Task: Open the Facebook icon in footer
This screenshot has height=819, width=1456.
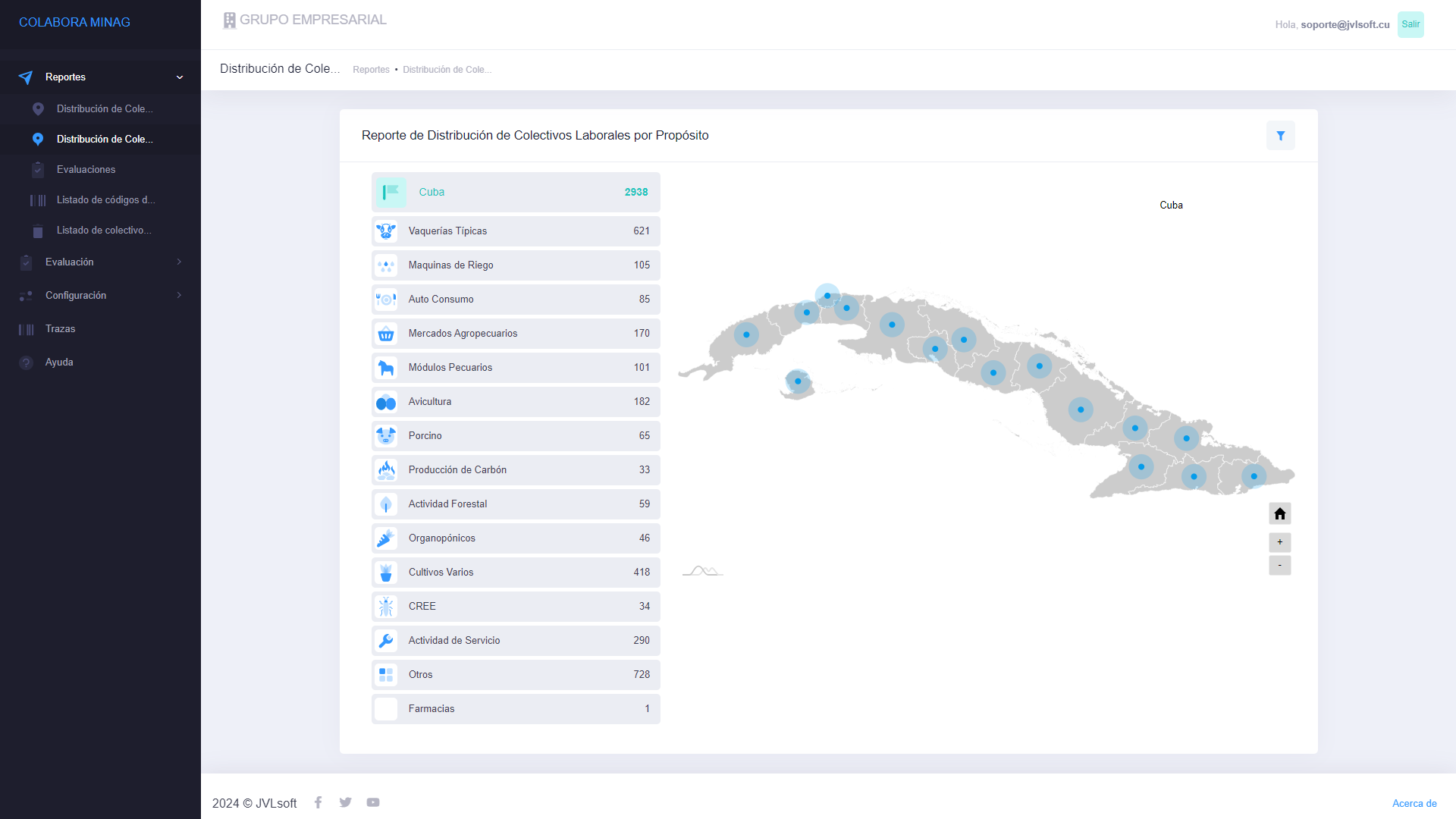Action: pyautogui.click(x=318, y=802)
